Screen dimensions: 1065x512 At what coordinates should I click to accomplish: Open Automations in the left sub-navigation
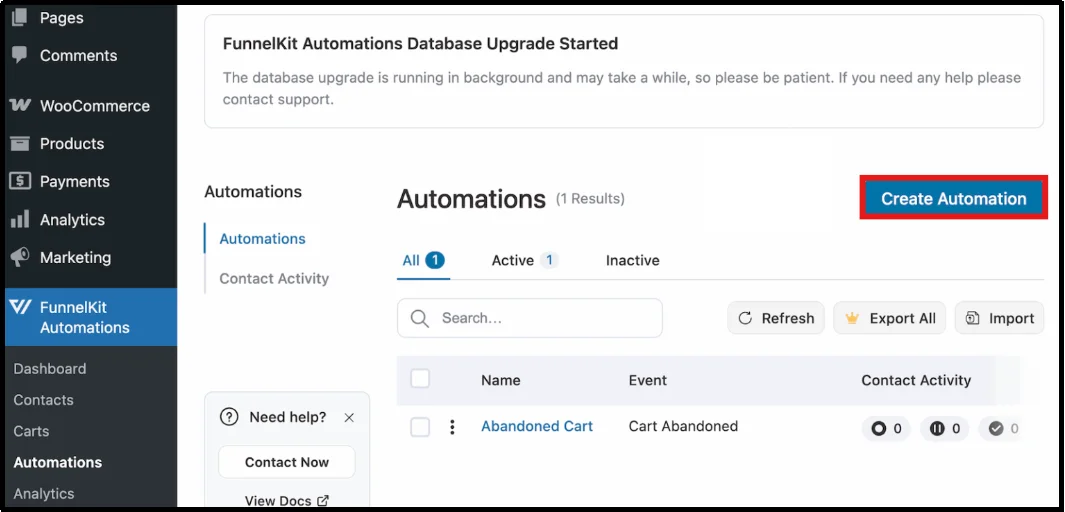(262, 238)
